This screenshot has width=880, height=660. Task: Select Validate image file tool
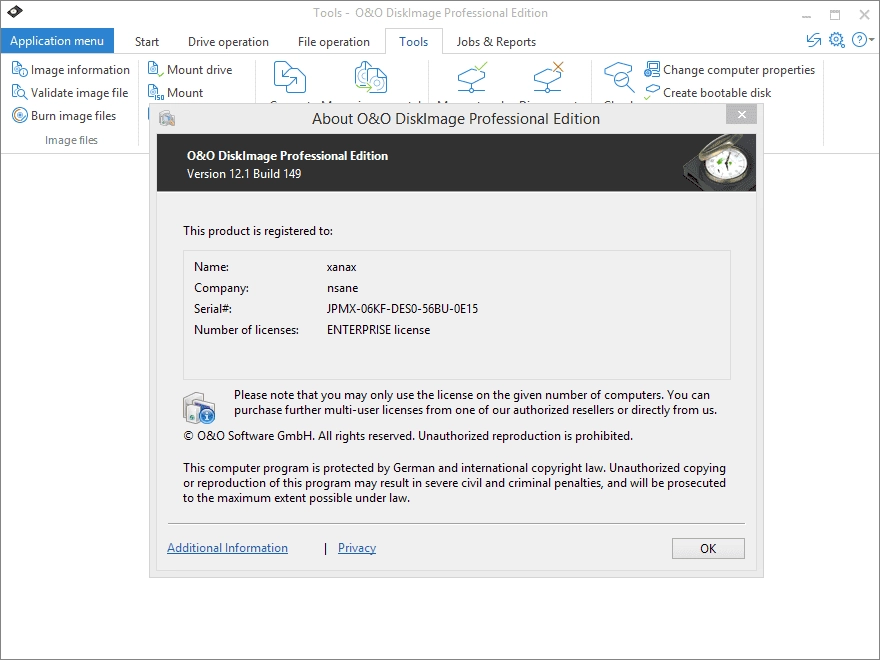coord(70,93)
